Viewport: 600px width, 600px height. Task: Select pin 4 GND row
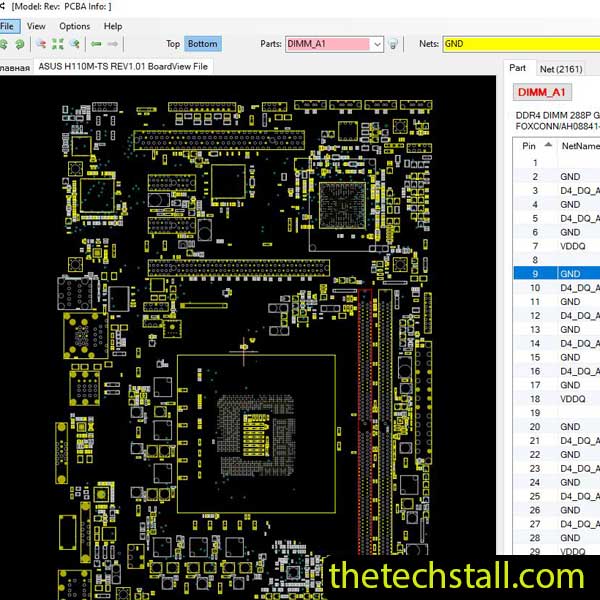[557, 205]
